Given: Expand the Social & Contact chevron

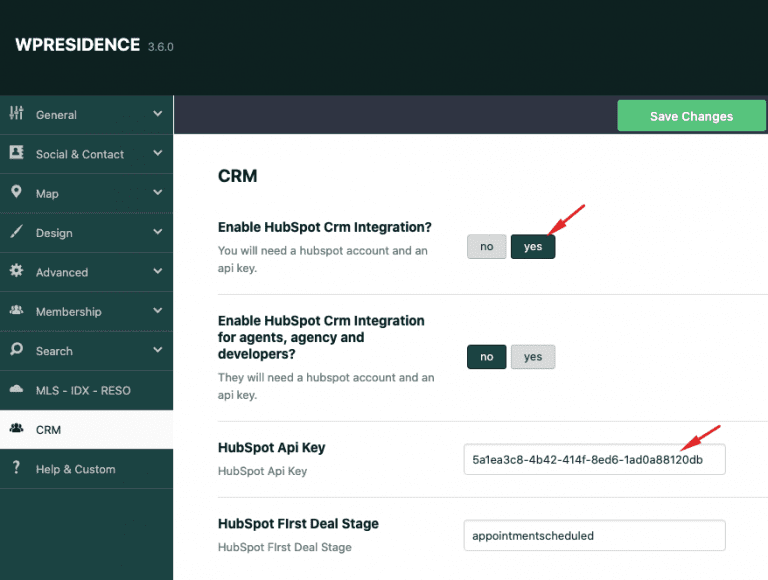Looking at the screenshot, I should pos(158,153).
